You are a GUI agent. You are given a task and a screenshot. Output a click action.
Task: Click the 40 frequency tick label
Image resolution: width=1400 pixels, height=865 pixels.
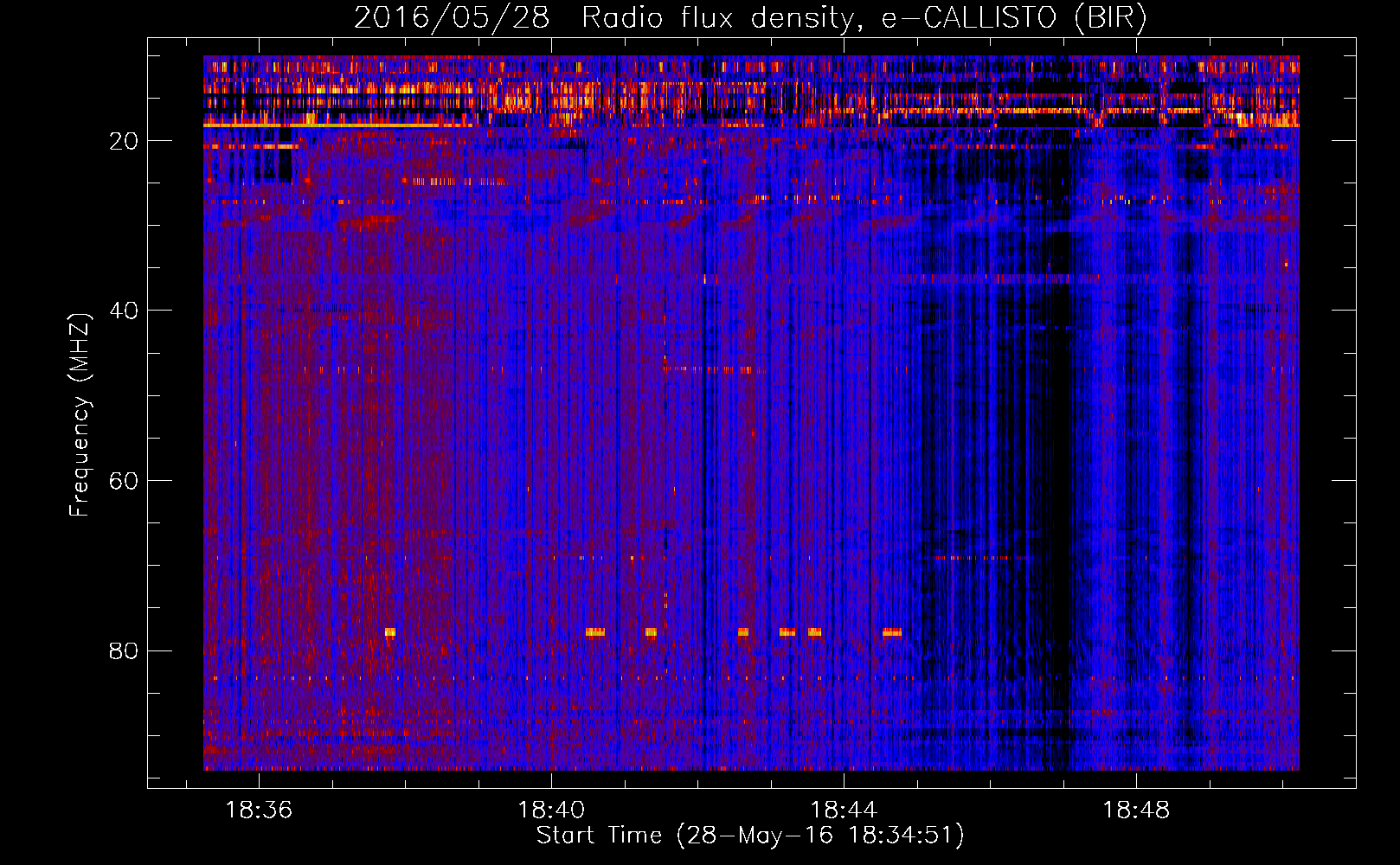124,311
